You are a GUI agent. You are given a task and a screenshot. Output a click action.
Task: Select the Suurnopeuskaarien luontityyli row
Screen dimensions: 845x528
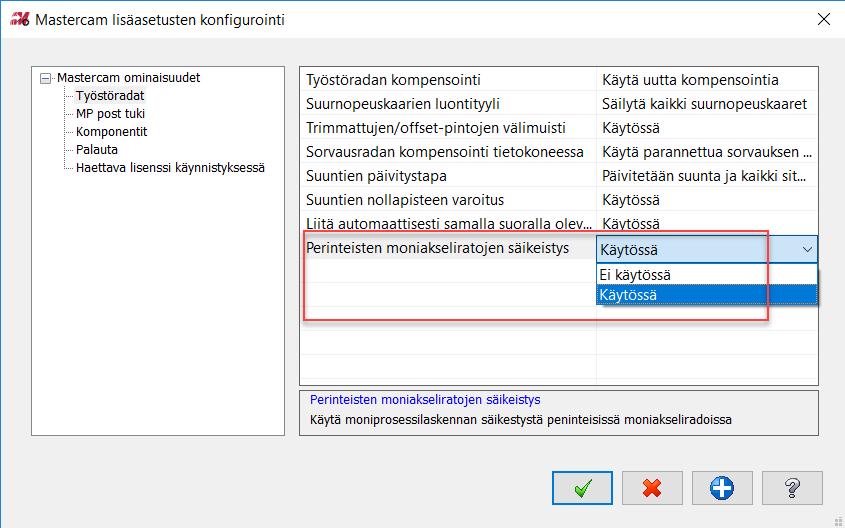448,104
